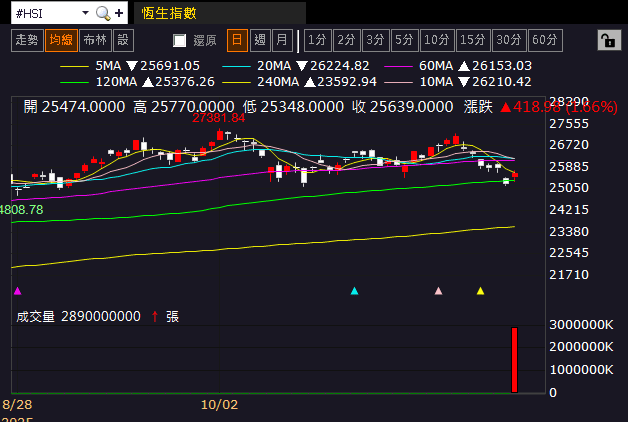The image size is (628, 422).
Task: Click the magenta triangle marker on the chart
Action: pos(17,291)
